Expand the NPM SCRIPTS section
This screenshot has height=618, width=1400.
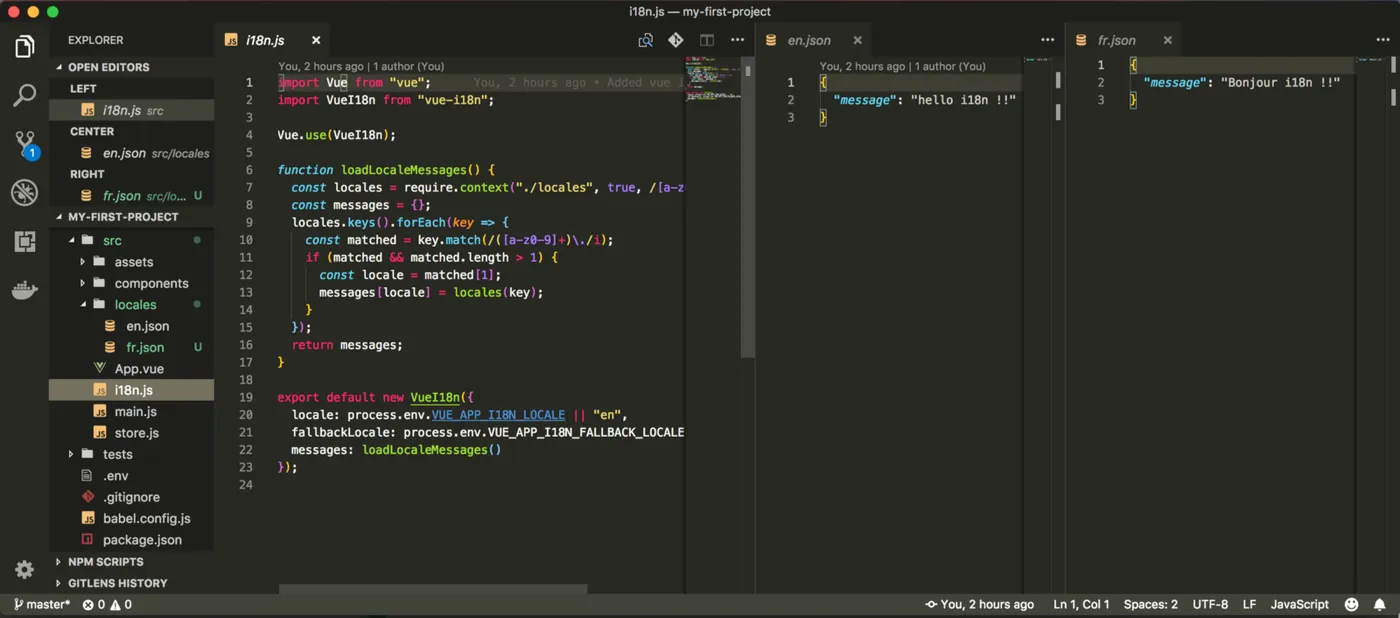point(105,562)
